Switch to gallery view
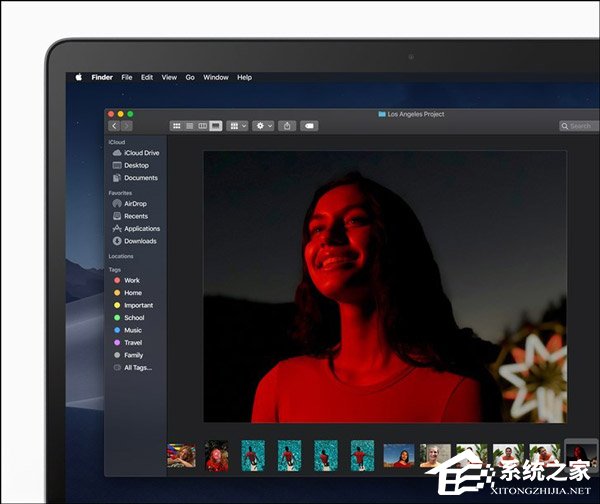Screen dimensions: 600x504 [215, 126]
